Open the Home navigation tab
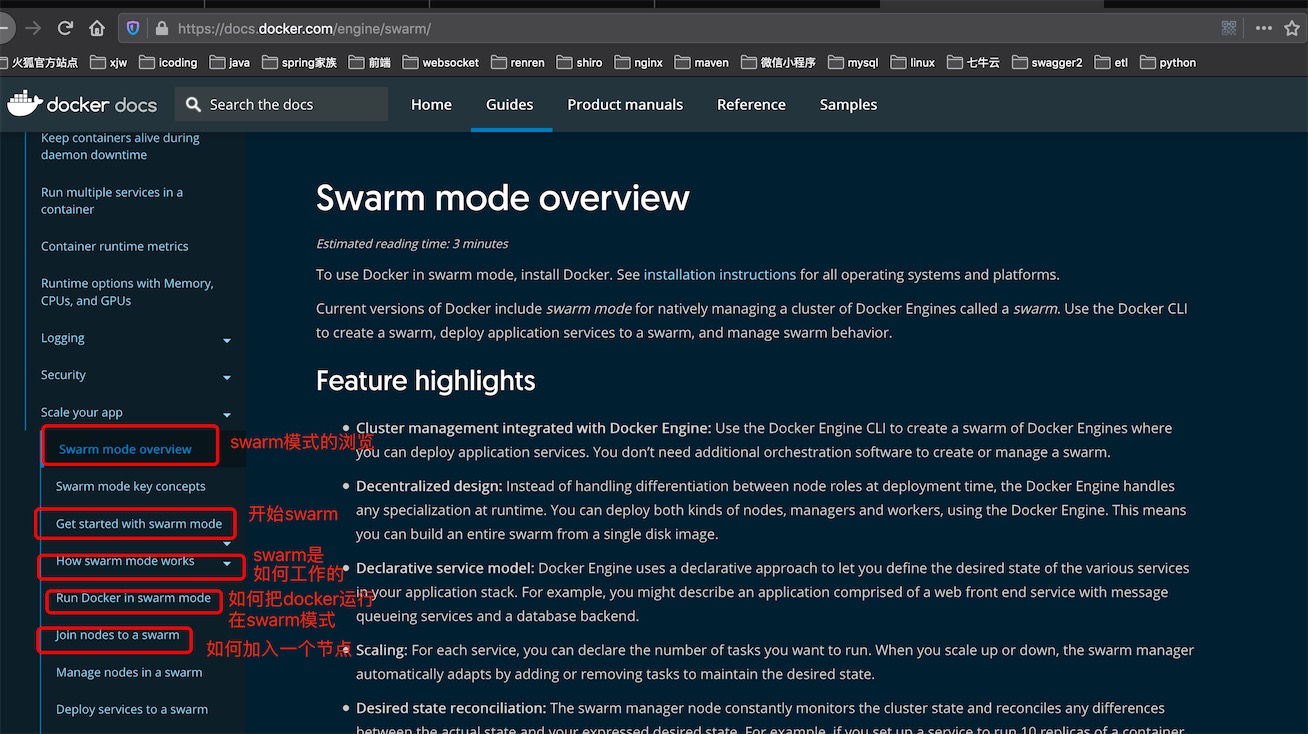This screenshot has height=734, width=1308. 431,104
